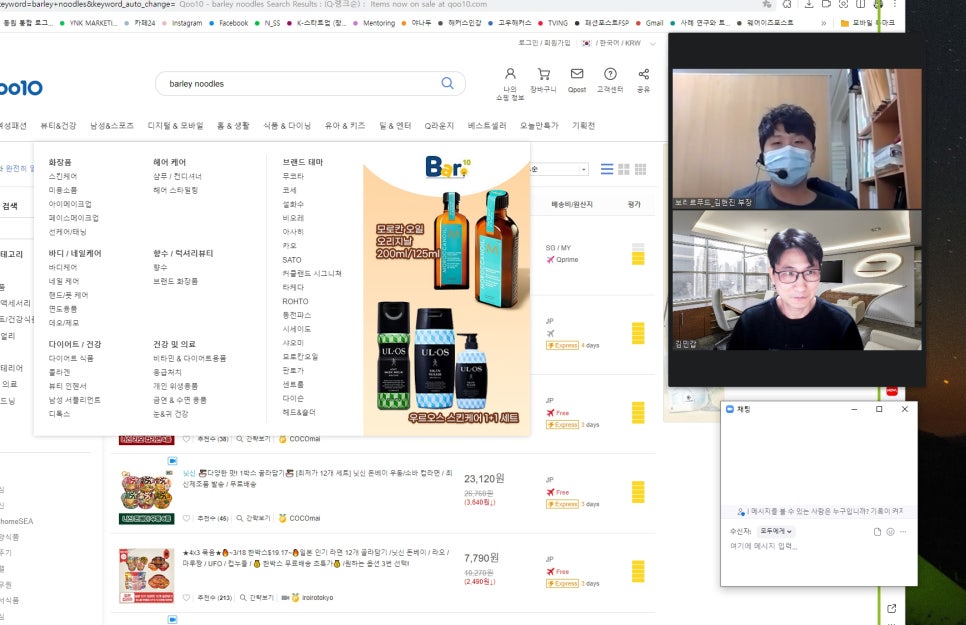Click the 김민갑 Zoom video tile

click(x=797, y=280)
